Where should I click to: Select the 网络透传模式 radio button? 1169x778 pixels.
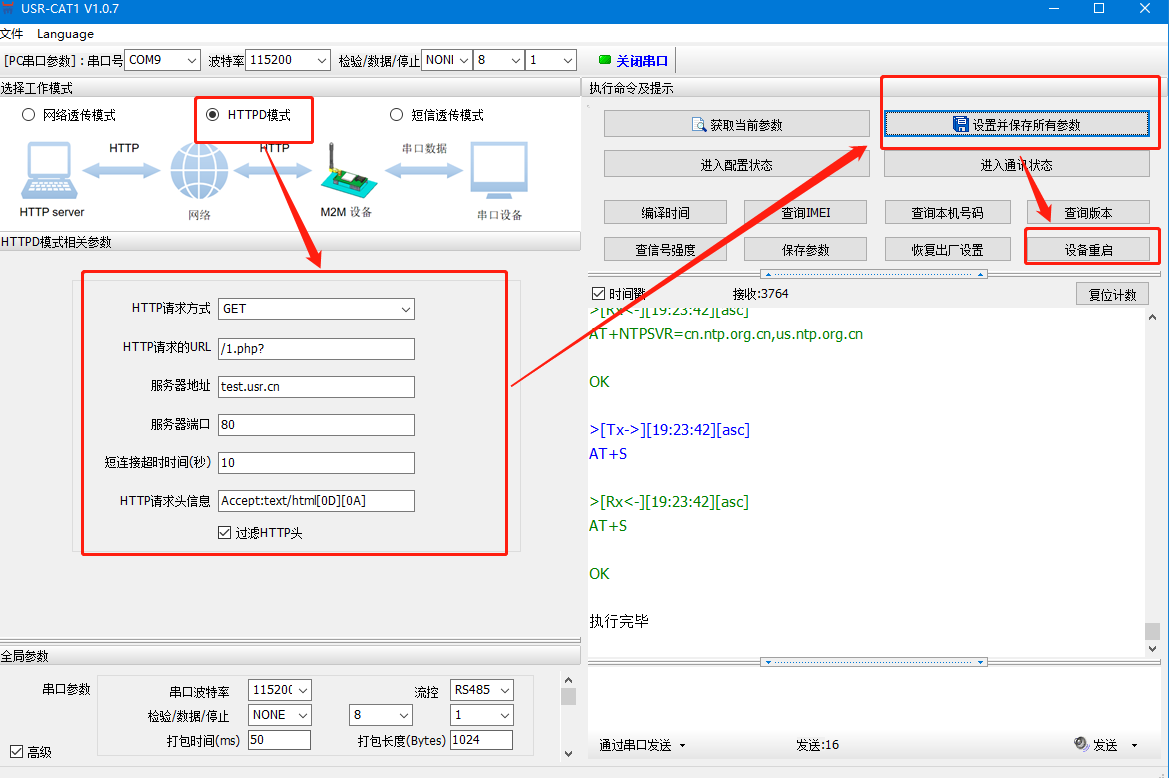pyautogui.click(x=28, y=115)
